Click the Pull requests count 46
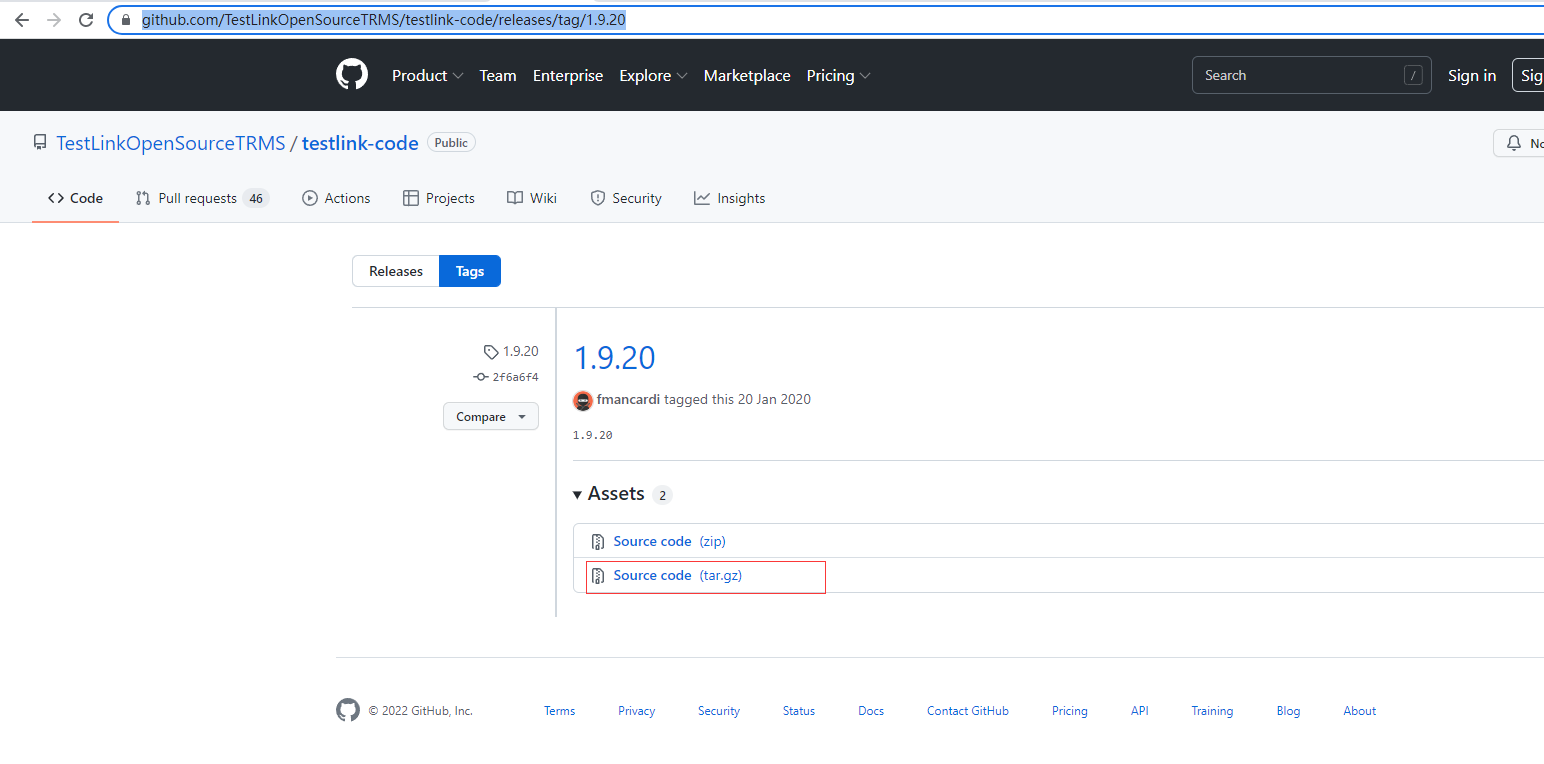Image resolution: width=1544 pixels, height=764 pixels. 256,198
